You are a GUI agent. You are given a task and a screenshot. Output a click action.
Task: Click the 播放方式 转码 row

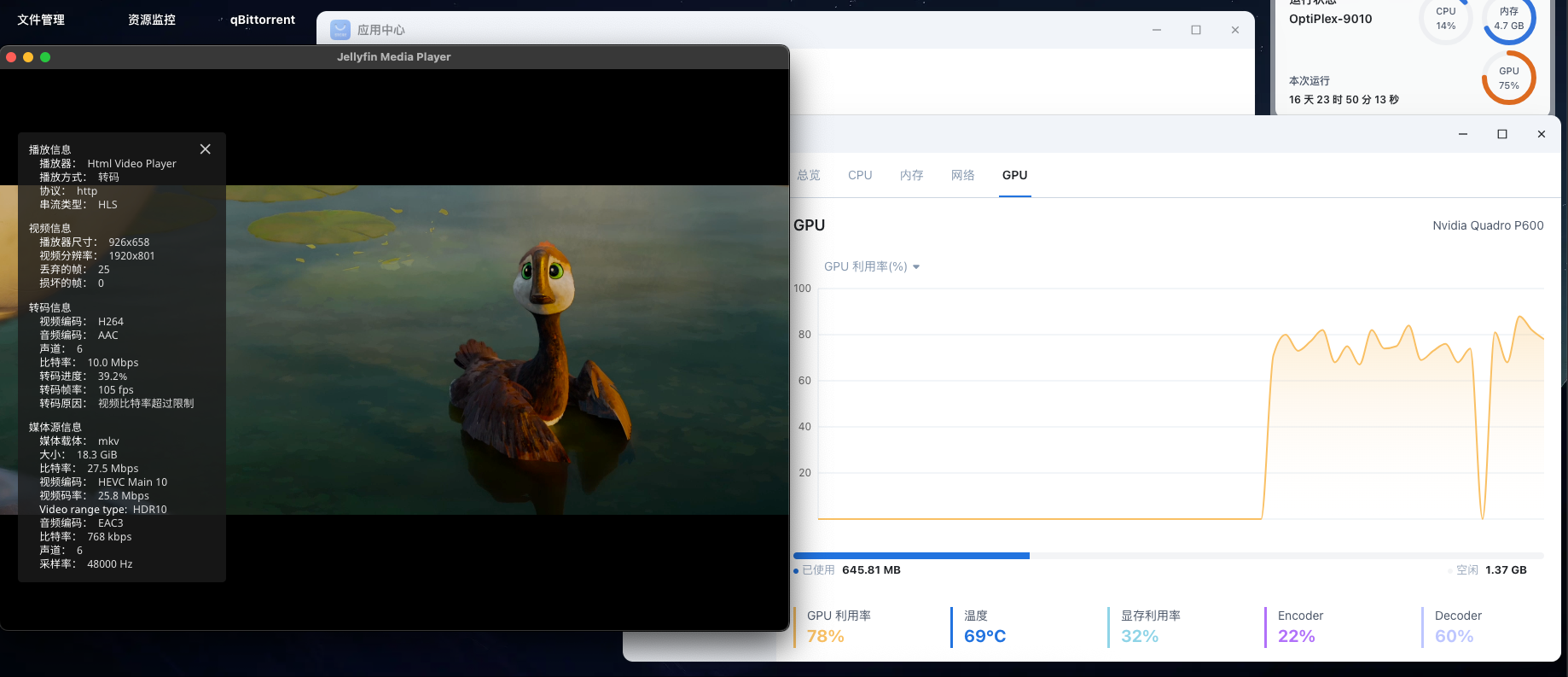point(79,178)
